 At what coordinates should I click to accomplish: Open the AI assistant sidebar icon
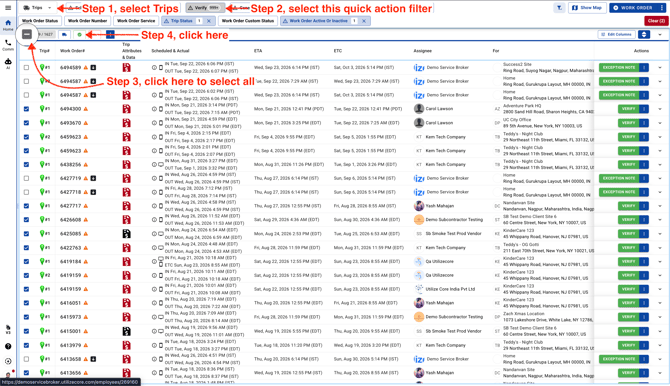point(8,63)
